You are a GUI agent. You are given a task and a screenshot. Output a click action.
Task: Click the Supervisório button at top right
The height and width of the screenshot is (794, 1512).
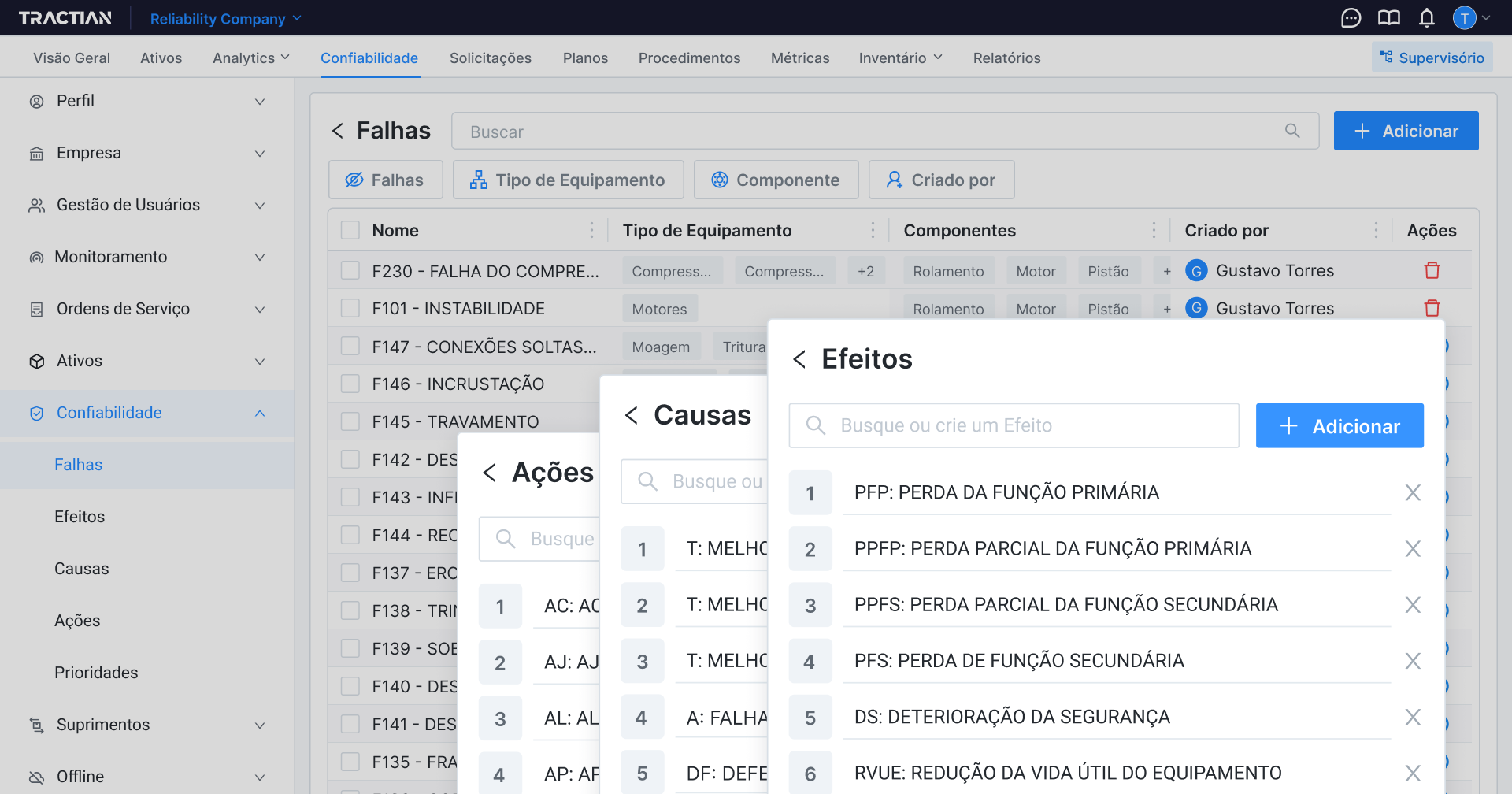pos(1432,57)
